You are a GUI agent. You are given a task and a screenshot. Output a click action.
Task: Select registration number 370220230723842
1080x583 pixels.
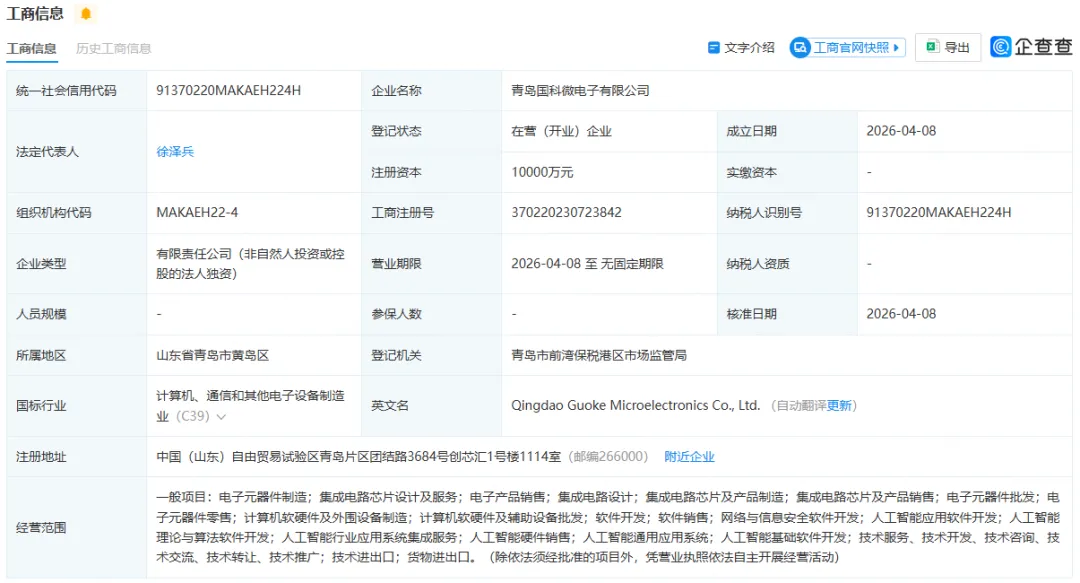click(566, 212)
